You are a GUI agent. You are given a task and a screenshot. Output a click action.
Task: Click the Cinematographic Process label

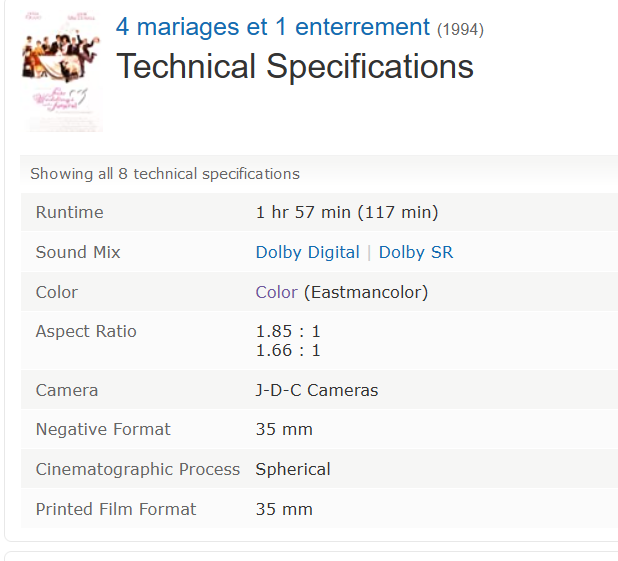pos(138,469)
